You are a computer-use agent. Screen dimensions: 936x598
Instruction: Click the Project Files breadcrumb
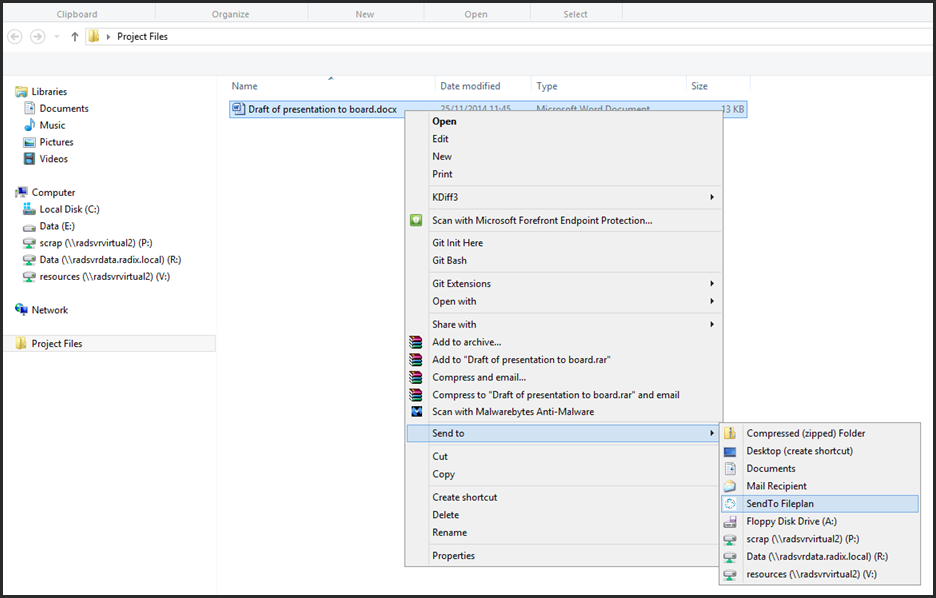click(142, 36)
